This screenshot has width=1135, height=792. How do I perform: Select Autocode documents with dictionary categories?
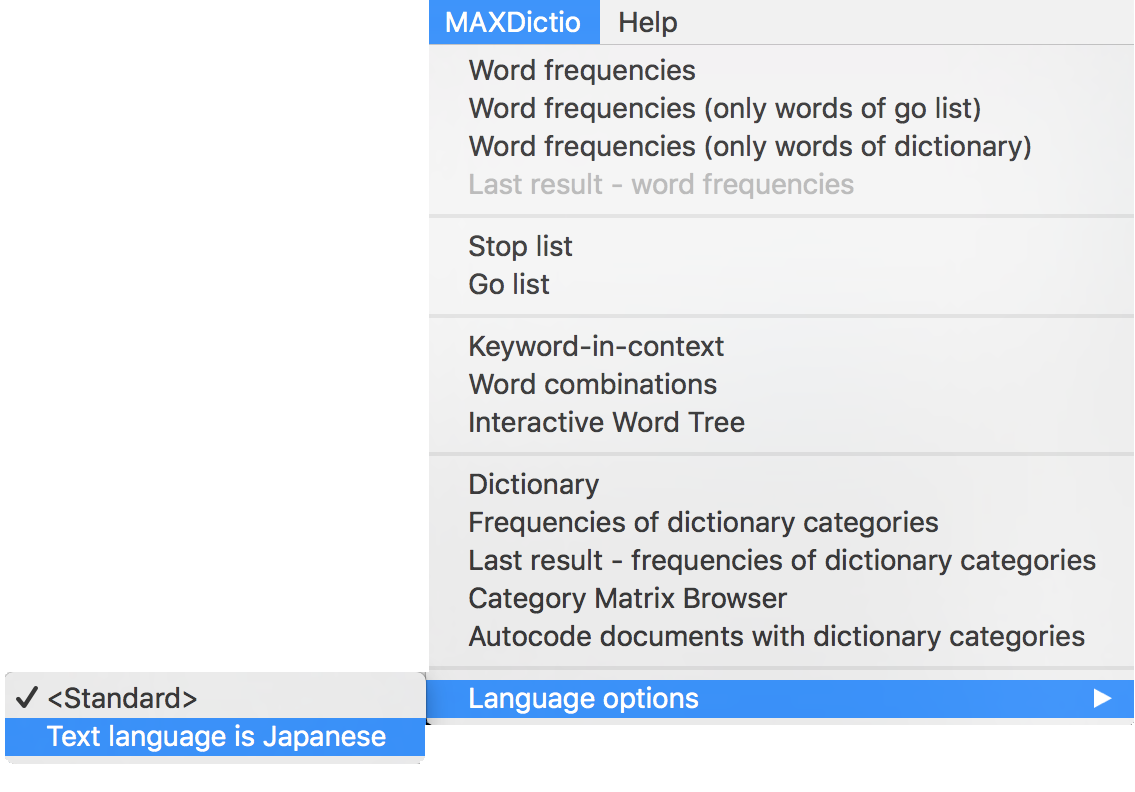click(781, 636)
